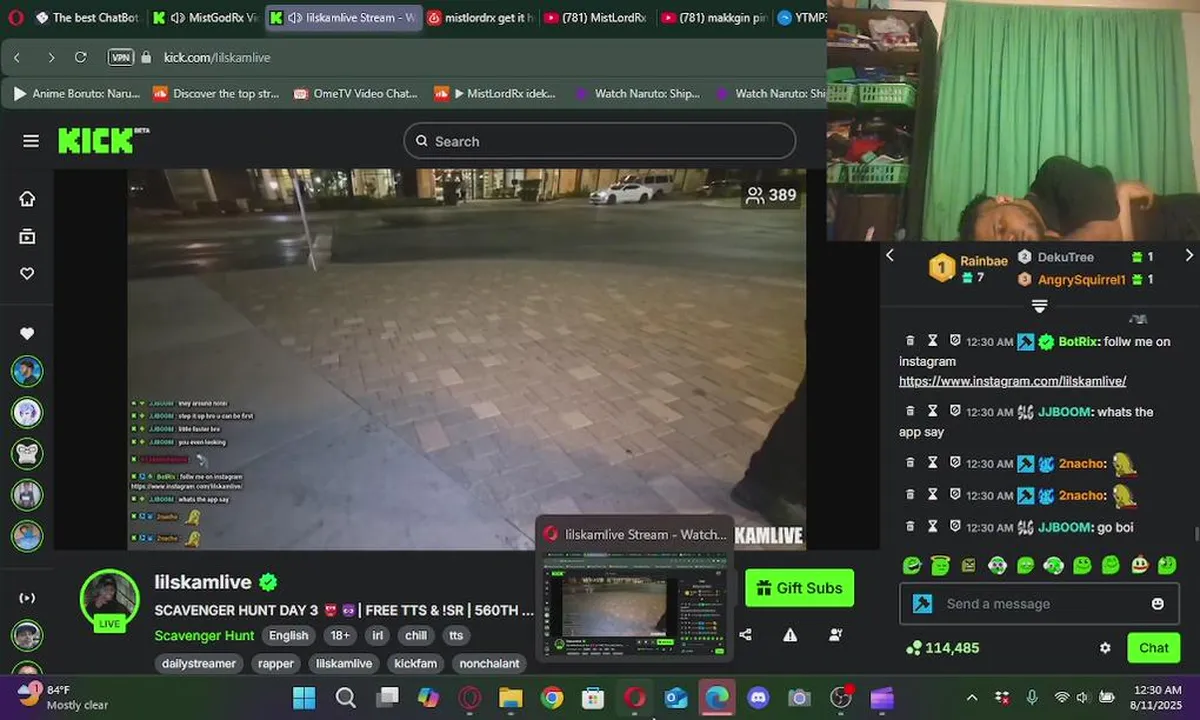
Task: Open the Kick hamburger sidebar menu
Action: tap(31, 141)
